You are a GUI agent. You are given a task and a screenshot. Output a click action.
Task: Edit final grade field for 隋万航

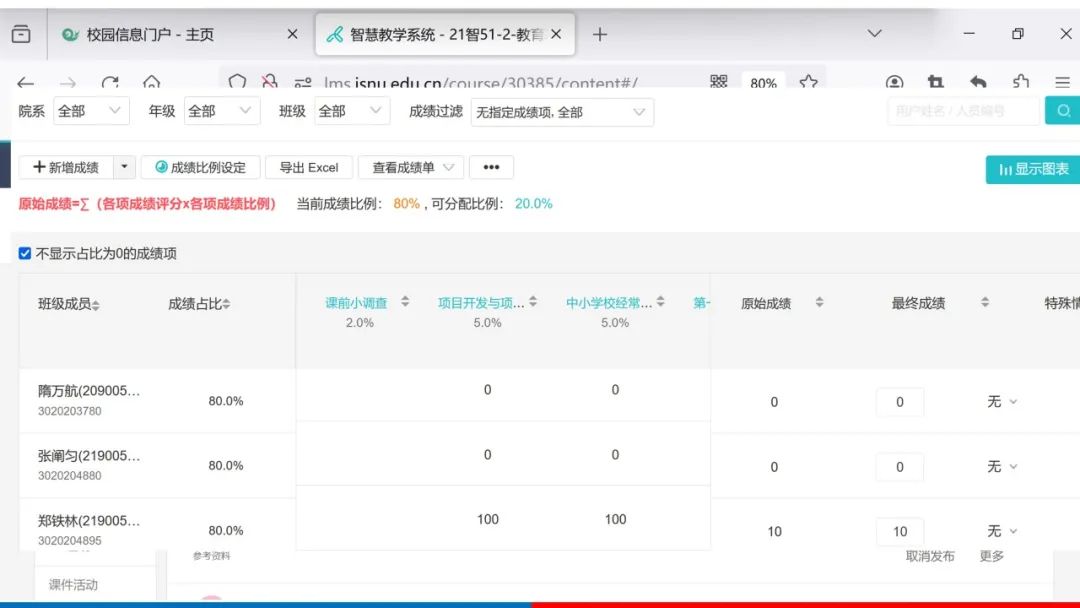pos(900,402)
